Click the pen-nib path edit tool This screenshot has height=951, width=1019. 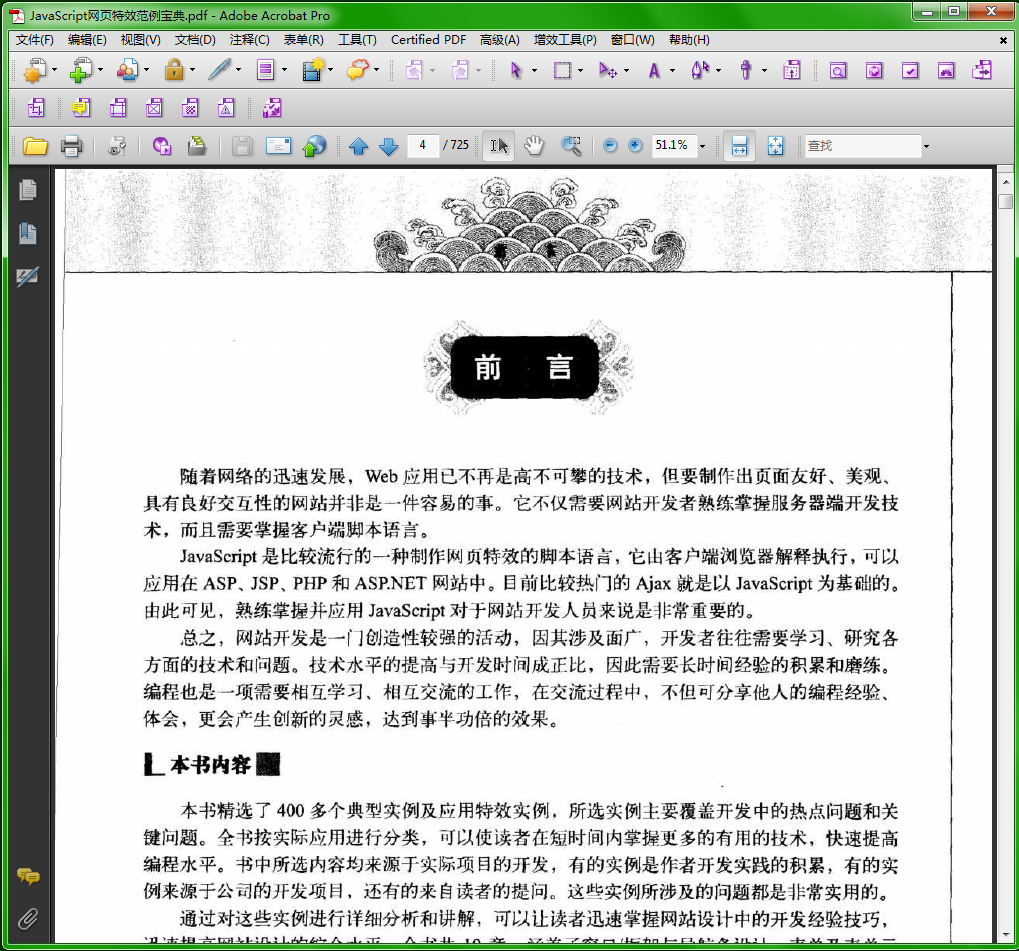[x=699, y=70]
